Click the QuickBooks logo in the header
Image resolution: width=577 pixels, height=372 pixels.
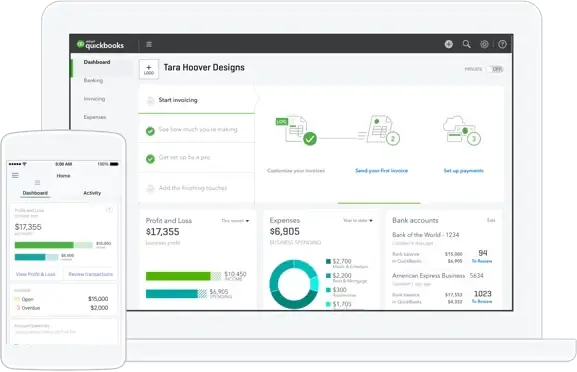(x=100, y=45)
